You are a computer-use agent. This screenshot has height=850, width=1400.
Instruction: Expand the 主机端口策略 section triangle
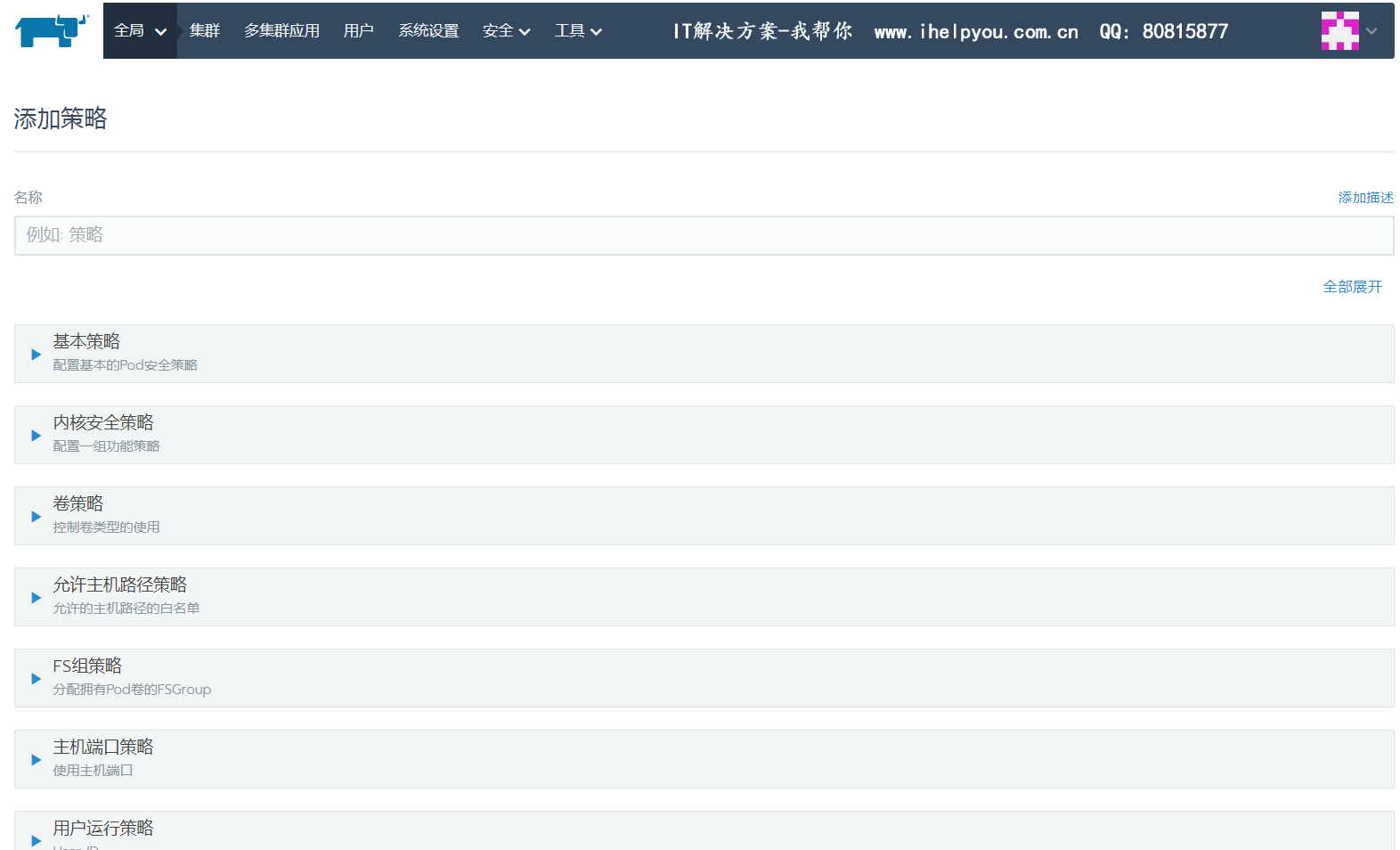click(36, 760)
